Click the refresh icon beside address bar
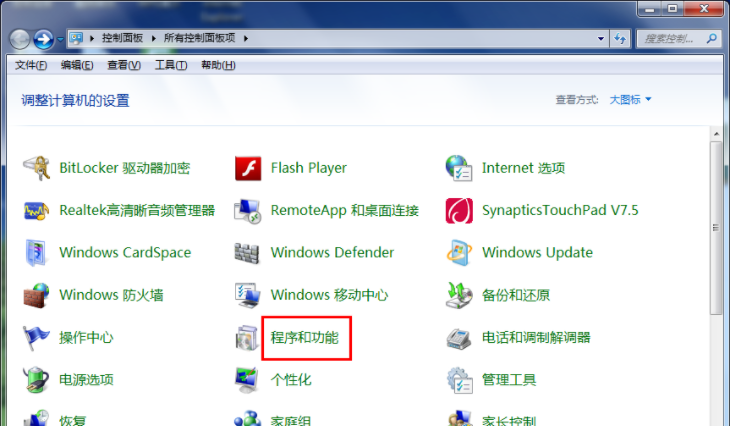 [620, 39]
